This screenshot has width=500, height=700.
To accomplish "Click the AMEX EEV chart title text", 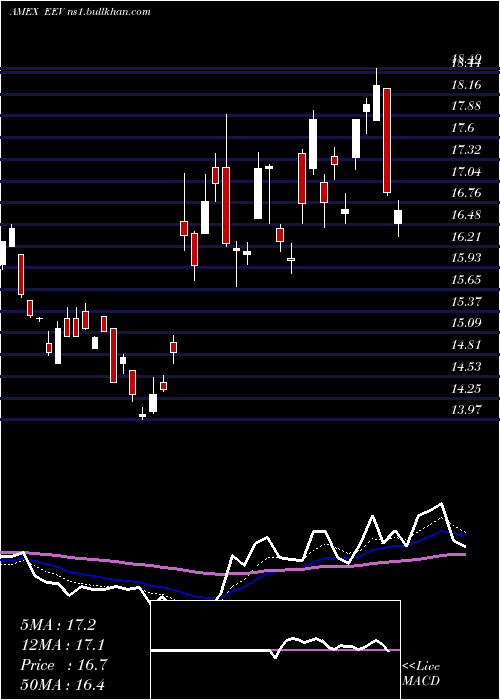I will (80, 12).
